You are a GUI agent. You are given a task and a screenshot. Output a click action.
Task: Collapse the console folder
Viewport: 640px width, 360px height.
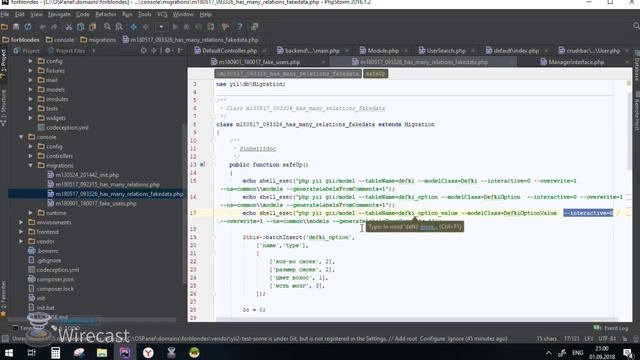point(21,137)
